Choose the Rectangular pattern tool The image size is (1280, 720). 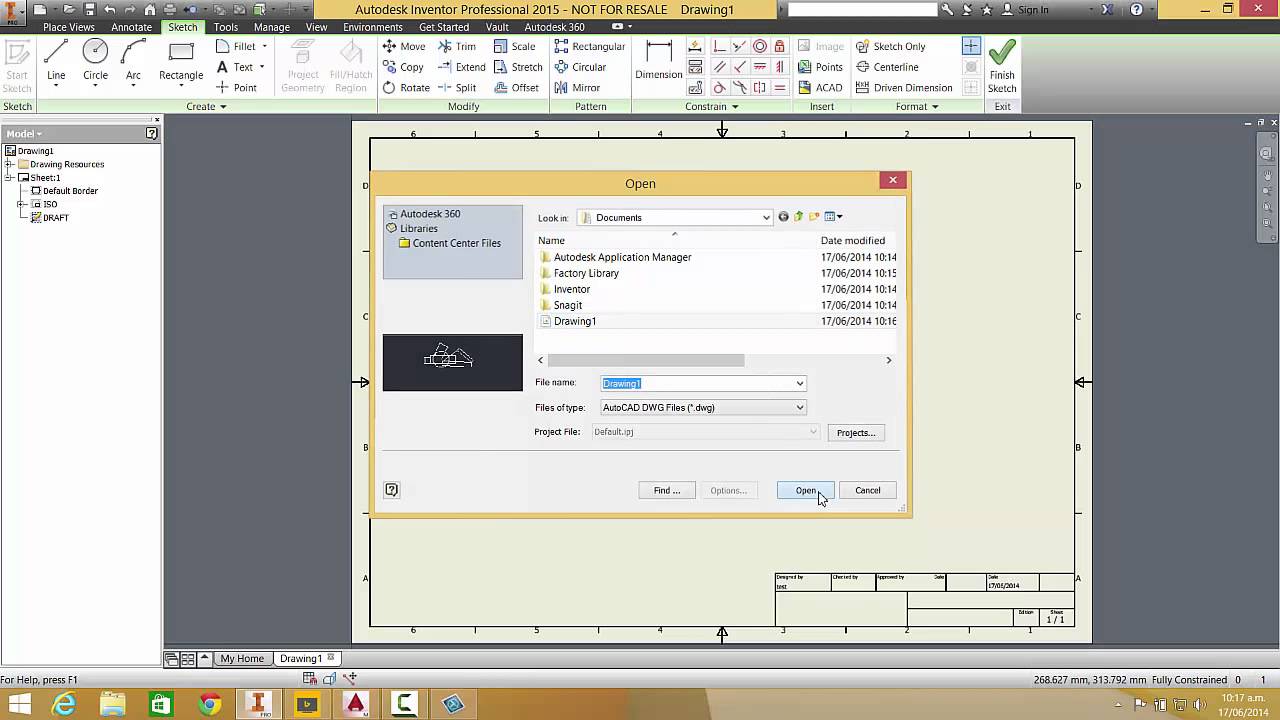590,46
